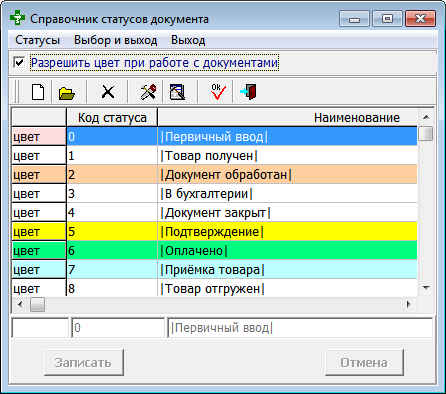Click white color cell for status 1
The image size is (446, 394).
coord(39,155)
